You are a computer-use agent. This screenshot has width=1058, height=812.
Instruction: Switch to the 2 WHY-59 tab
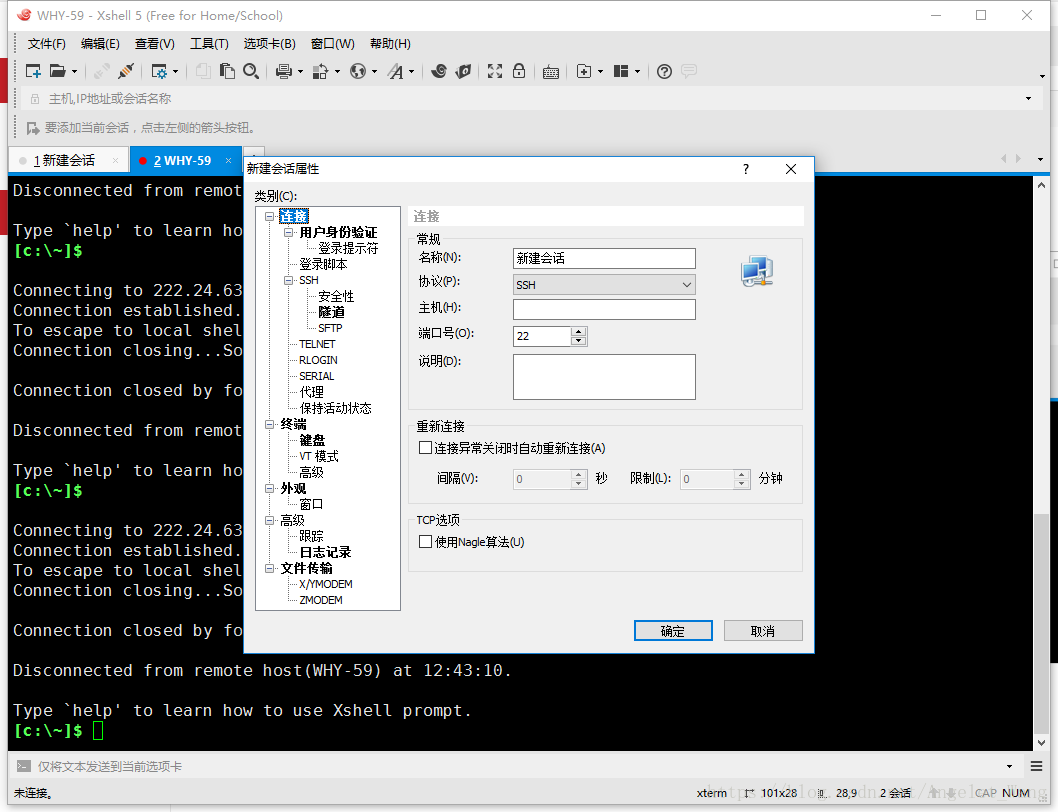(x=185, y=161)
